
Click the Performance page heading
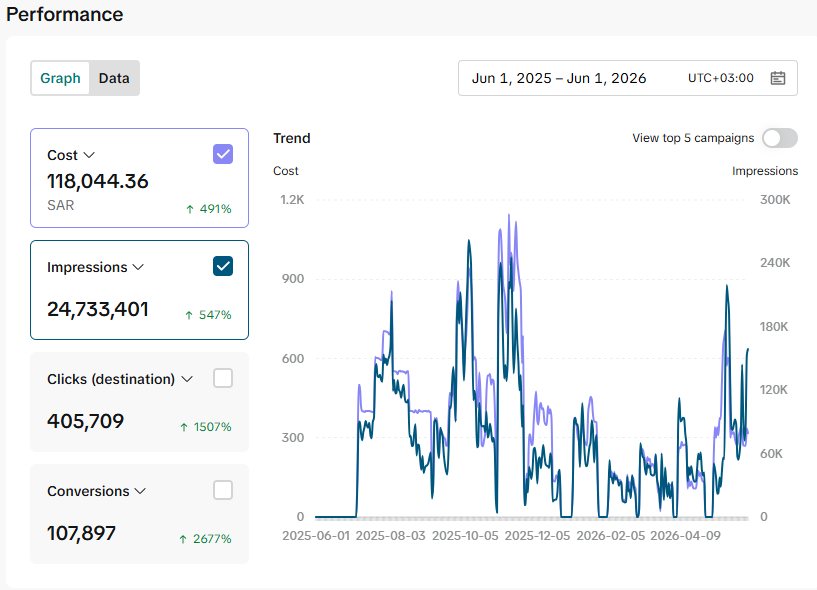pos(65,14)
